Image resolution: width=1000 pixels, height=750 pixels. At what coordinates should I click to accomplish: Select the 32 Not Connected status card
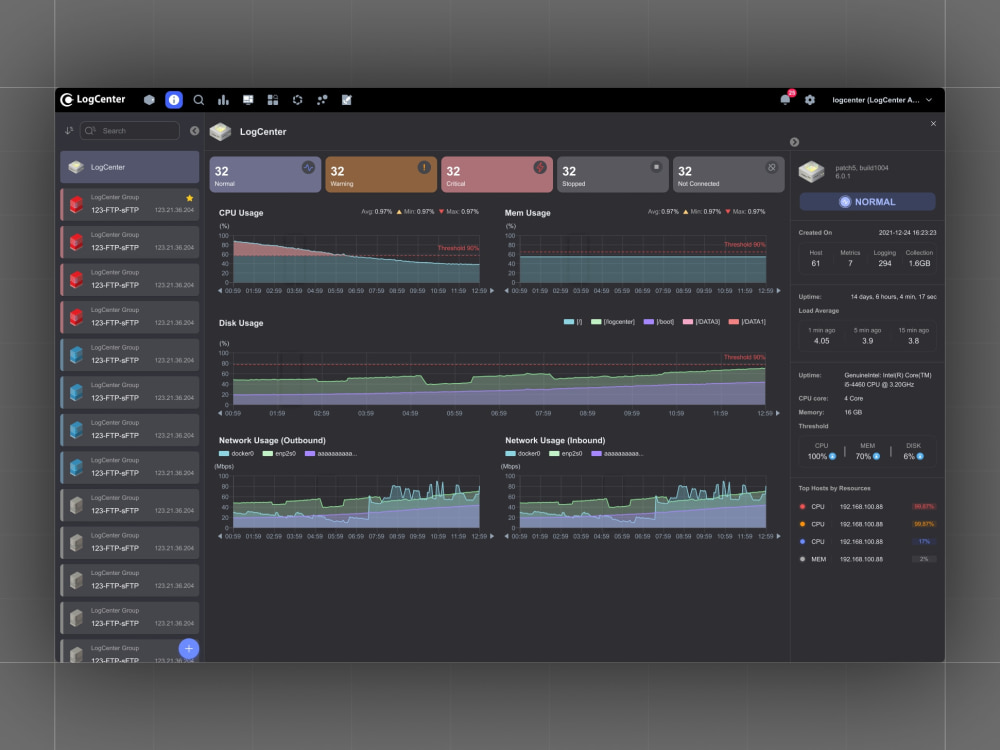pyautogui.click(x=728, y=174)
